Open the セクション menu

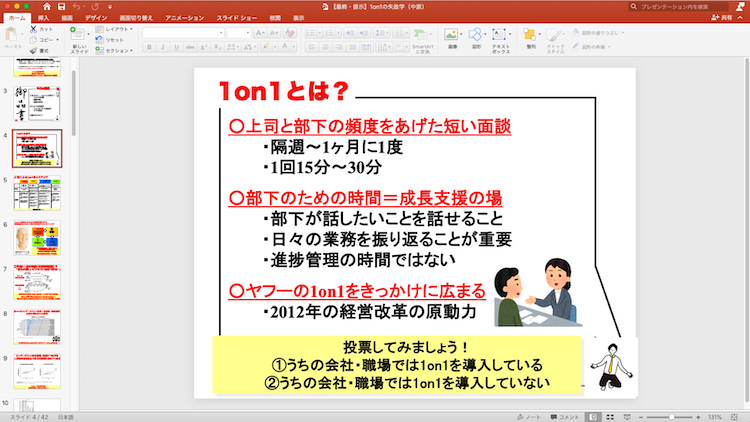coord(114,50)
